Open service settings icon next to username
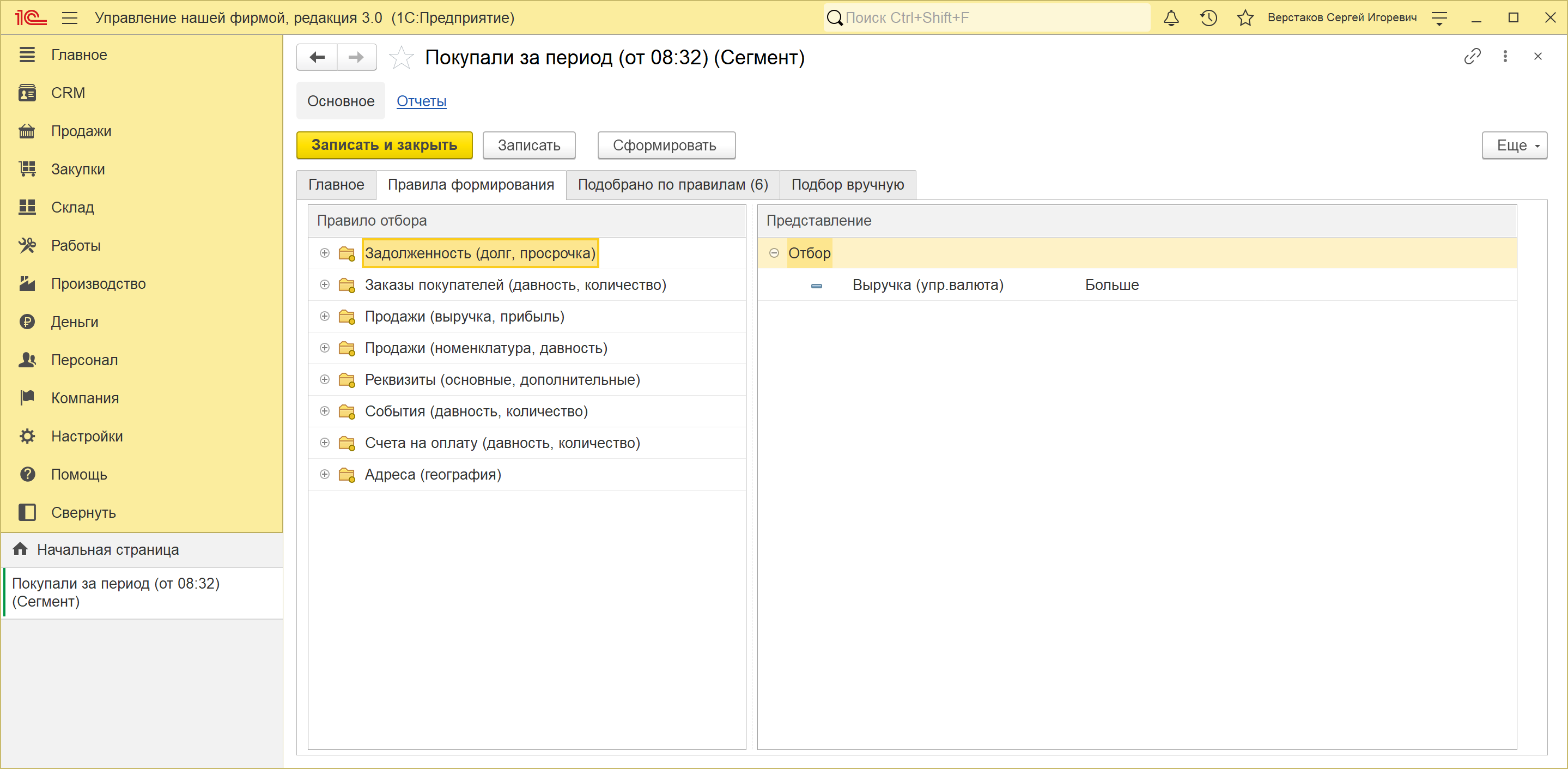 tap(1439, 17)
